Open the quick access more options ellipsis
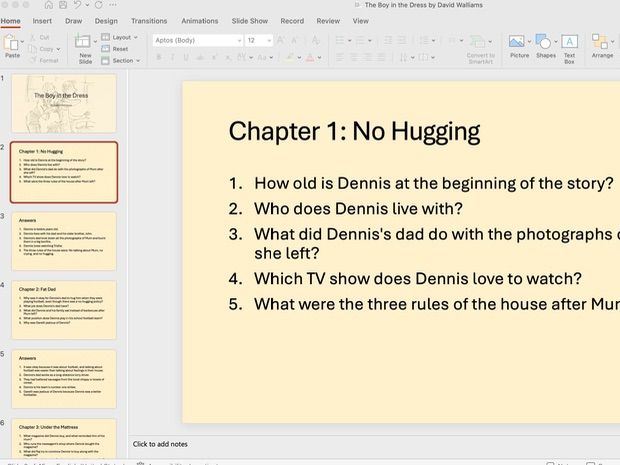 [x=113, y=5]
